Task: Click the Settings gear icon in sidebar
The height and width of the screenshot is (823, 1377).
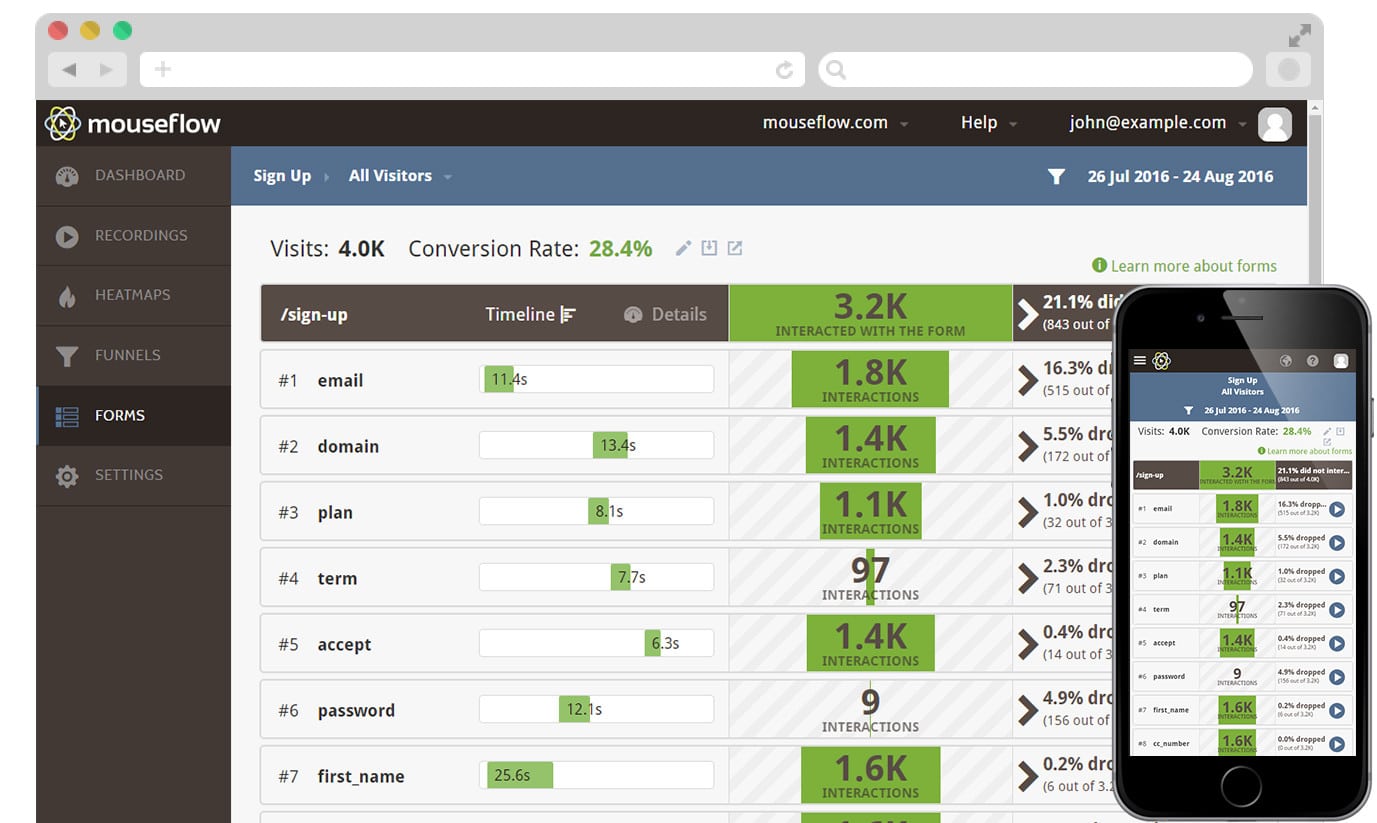Action: [x=67, y=476]
